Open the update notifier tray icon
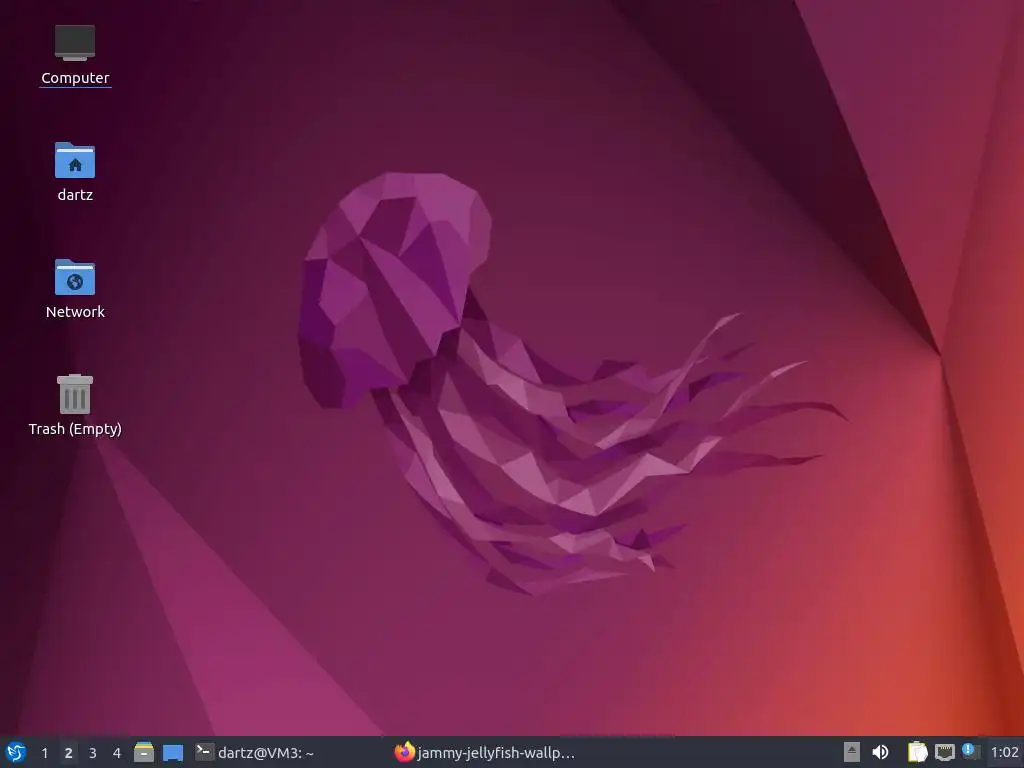Image resolution: width=1024 pixels, height=768 pixels. click(x=971, y=752)
